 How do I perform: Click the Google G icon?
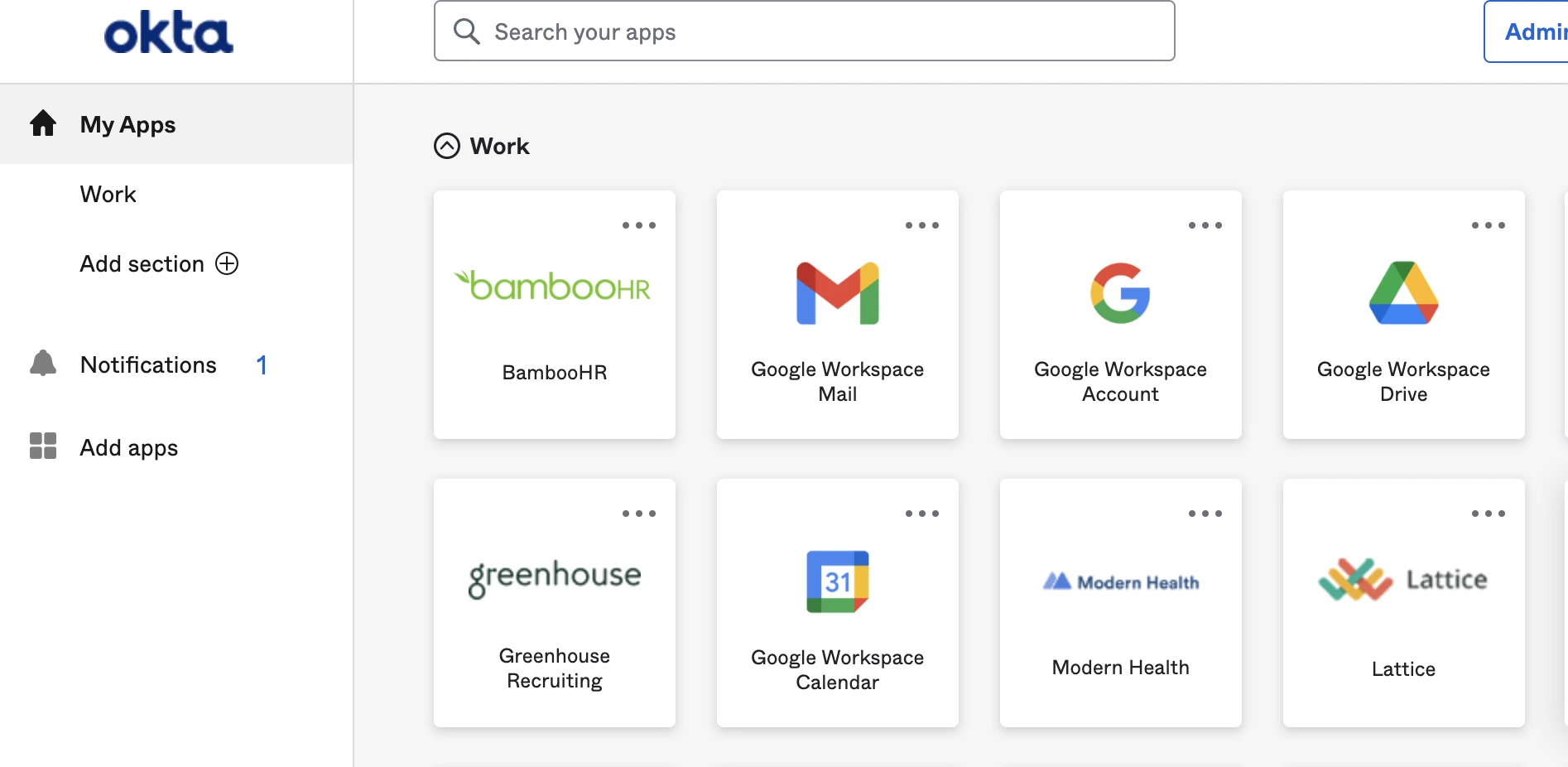pyautogui.click(x=1120, y=293)
